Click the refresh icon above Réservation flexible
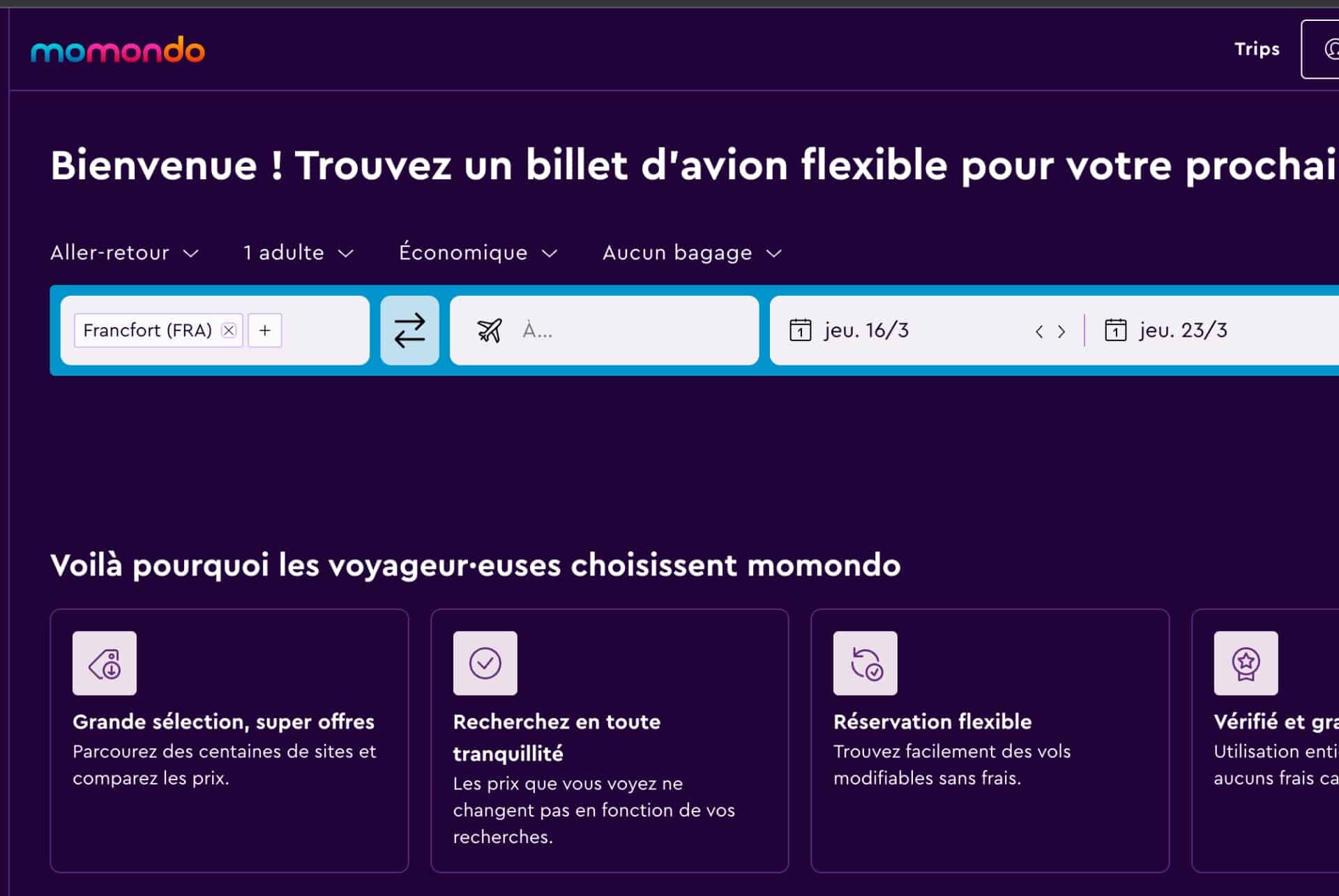This screenshot has height=896, width=1339. click(865, 663)
